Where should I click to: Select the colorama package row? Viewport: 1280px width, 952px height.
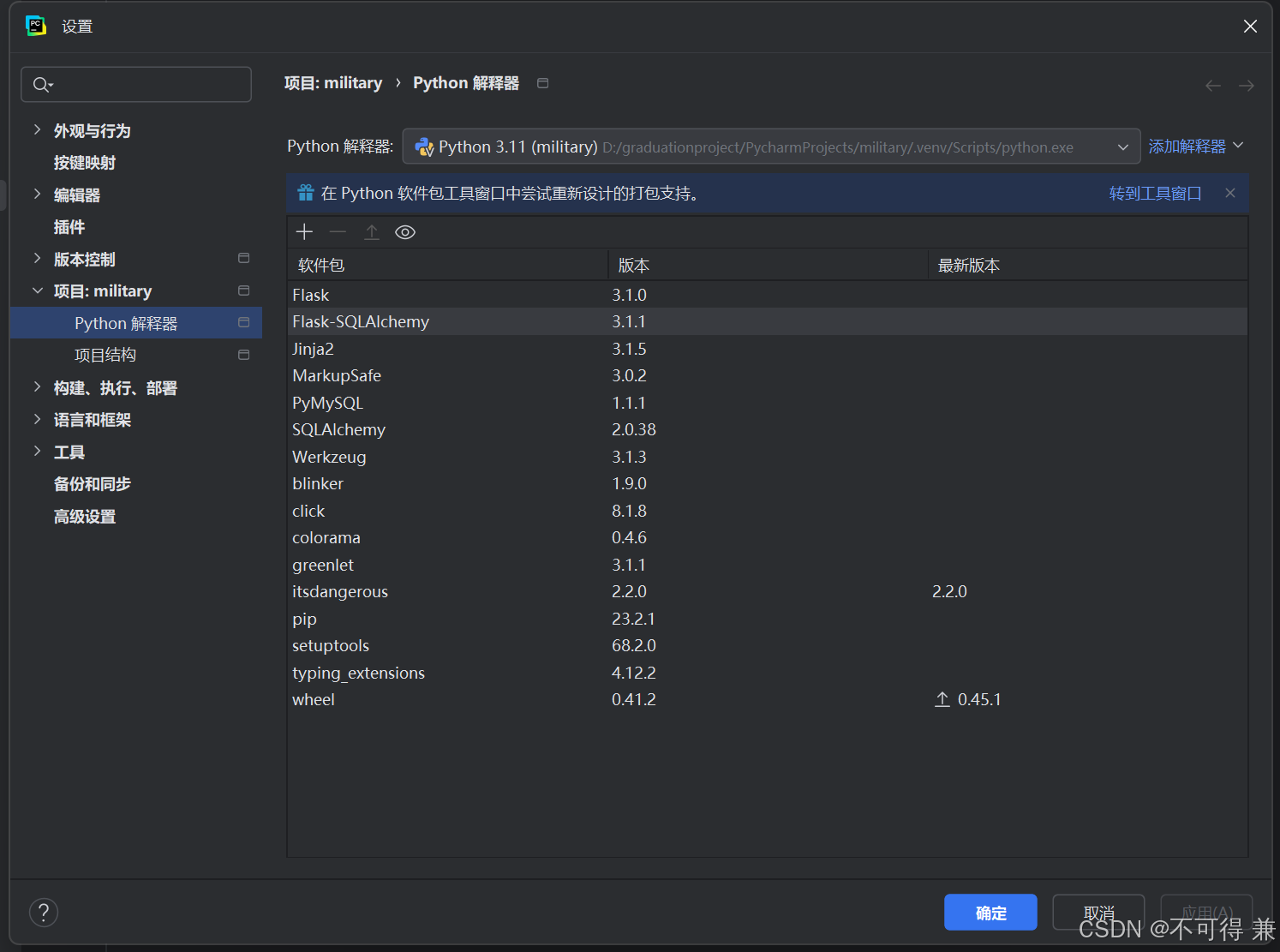(768, 537)
